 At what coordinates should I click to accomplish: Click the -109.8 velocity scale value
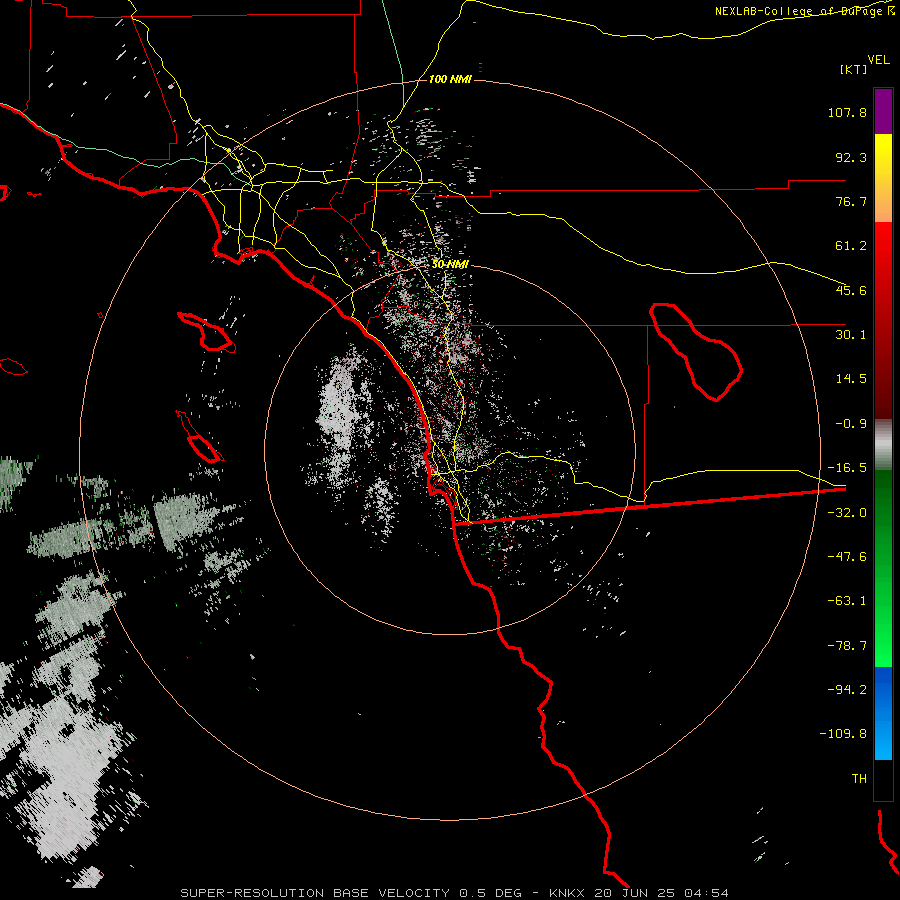coord(843,734)
